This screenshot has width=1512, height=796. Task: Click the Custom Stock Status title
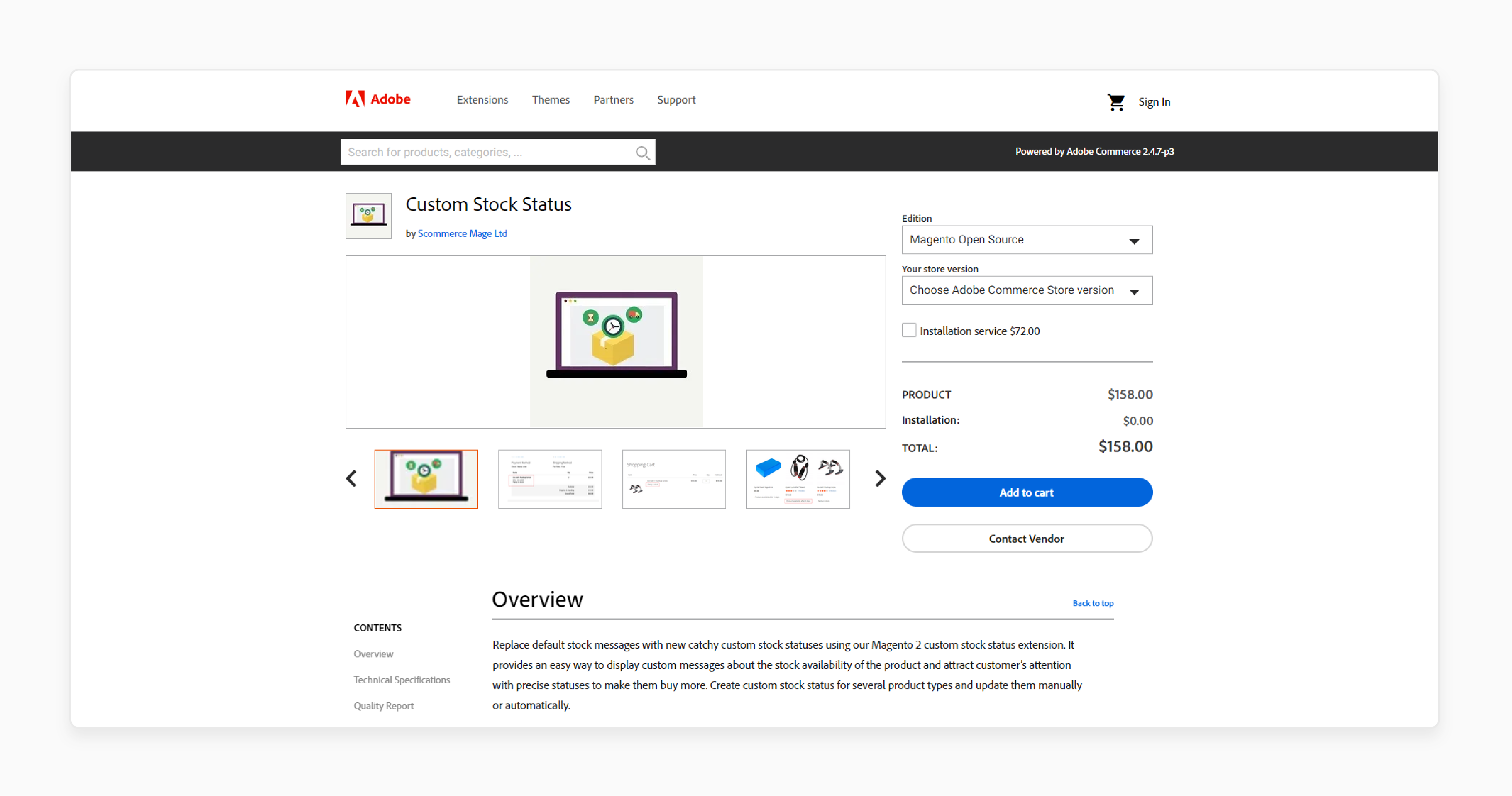(x=488, y=204)
